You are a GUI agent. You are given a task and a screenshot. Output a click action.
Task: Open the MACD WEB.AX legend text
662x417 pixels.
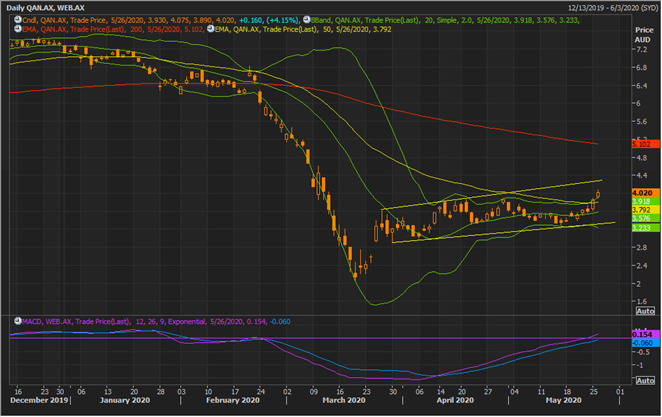tap(156, 322)
